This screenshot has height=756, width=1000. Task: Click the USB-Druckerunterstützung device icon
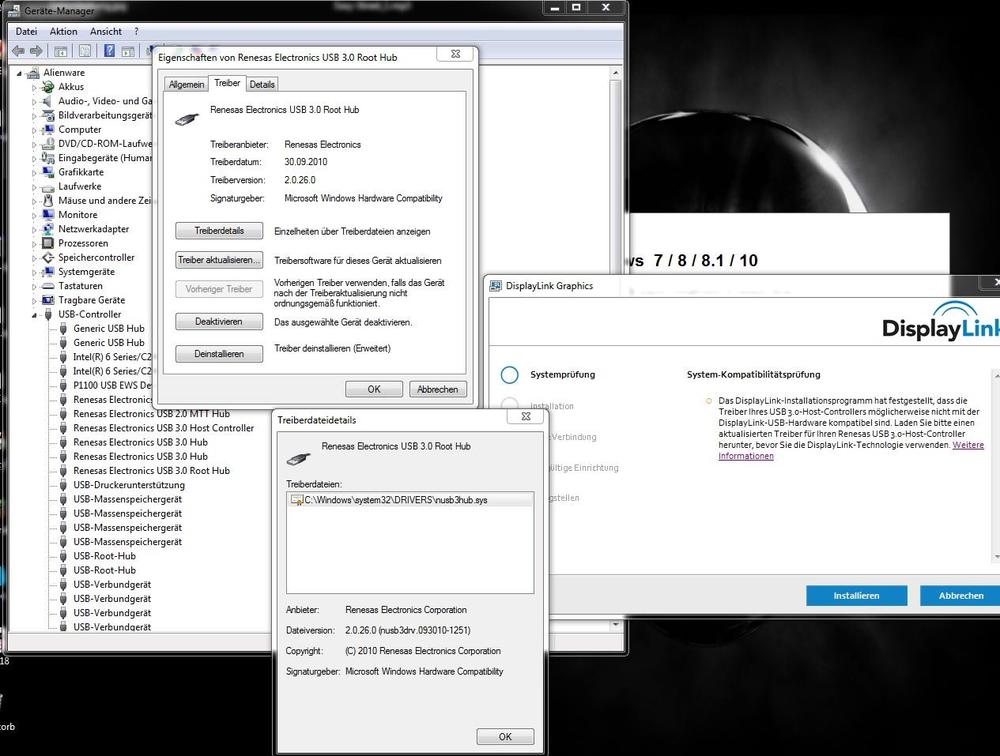pyautogui.click(x=64, y=485)
